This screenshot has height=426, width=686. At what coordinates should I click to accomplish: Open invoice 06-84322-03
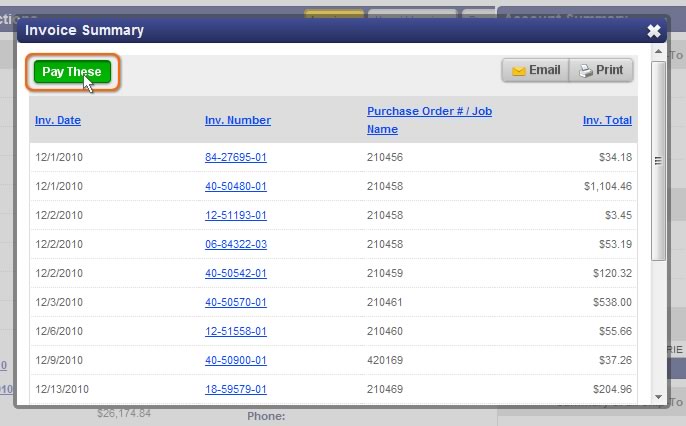pyautogui.click(x=236, y=244)
